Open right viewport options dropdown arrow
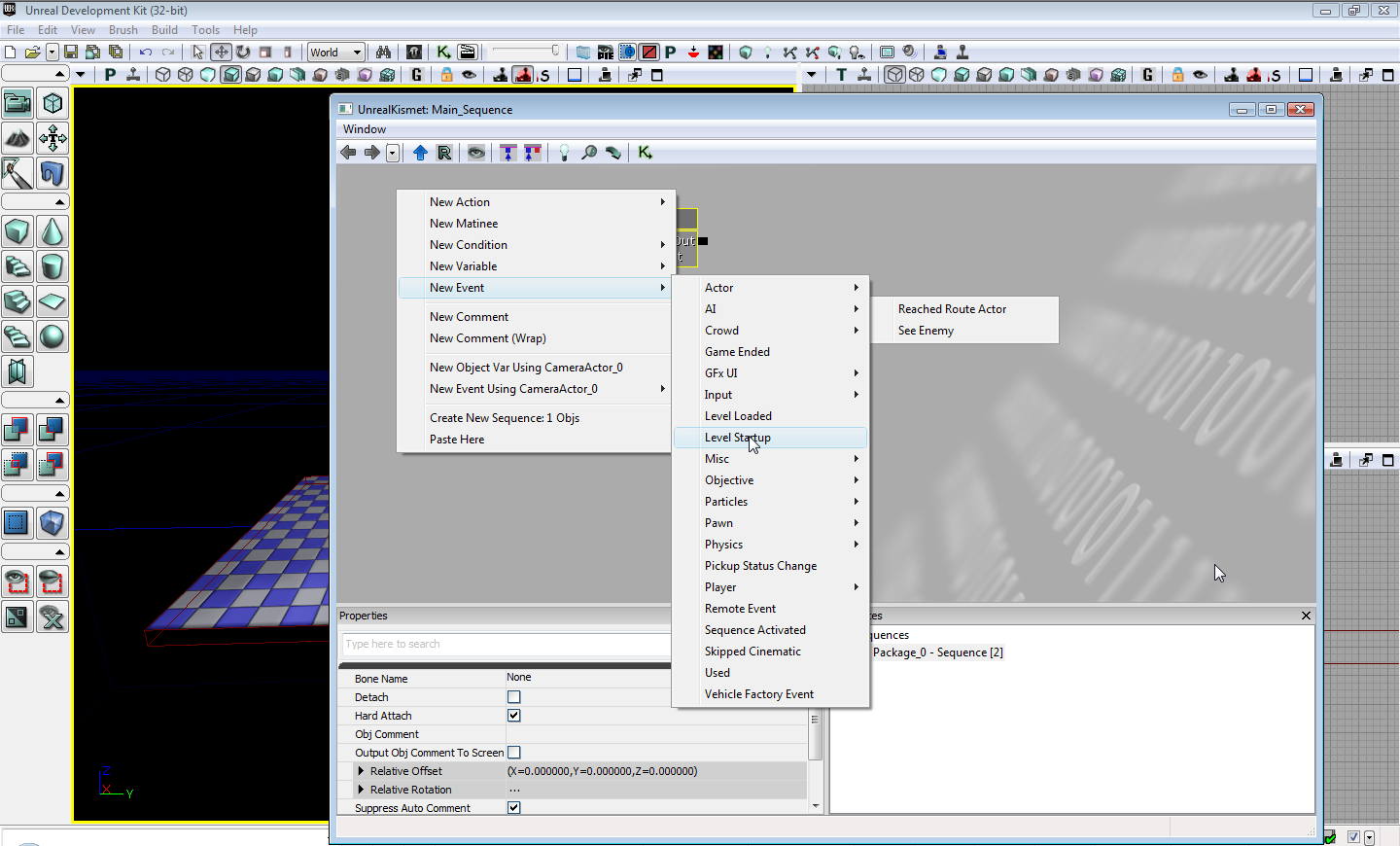Viewport: 1400px width, 846px height. pyautogui.click(x=812, y=75)
